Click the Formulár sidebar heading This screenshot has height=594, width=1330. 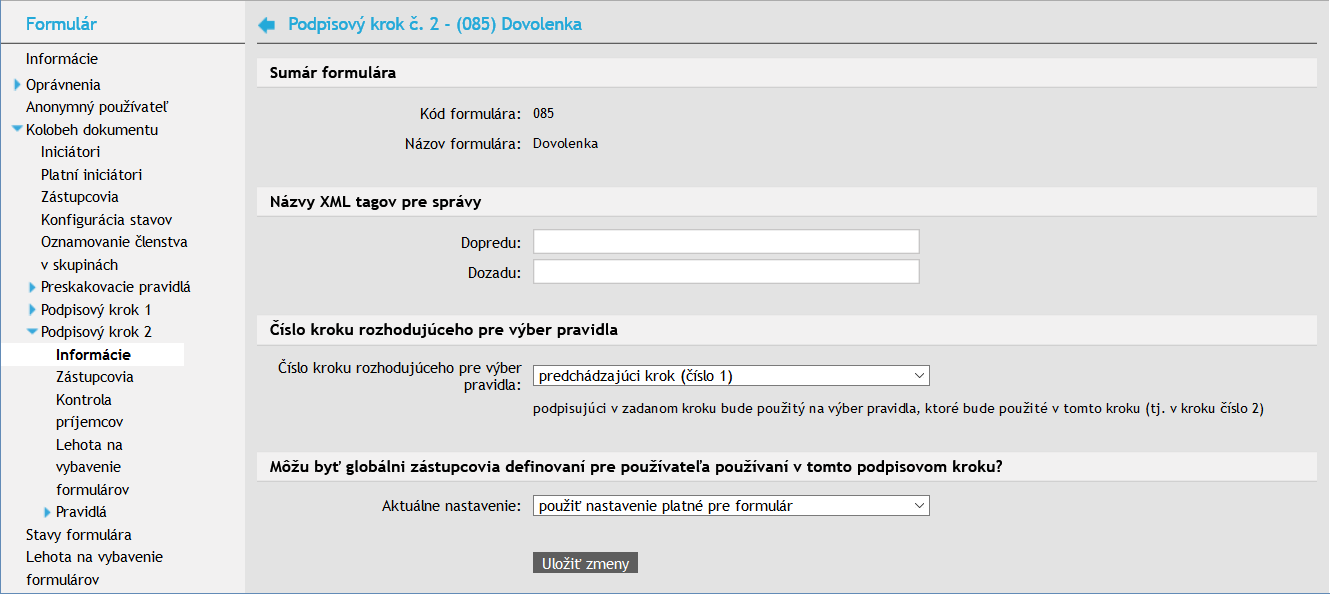(61, 24)
